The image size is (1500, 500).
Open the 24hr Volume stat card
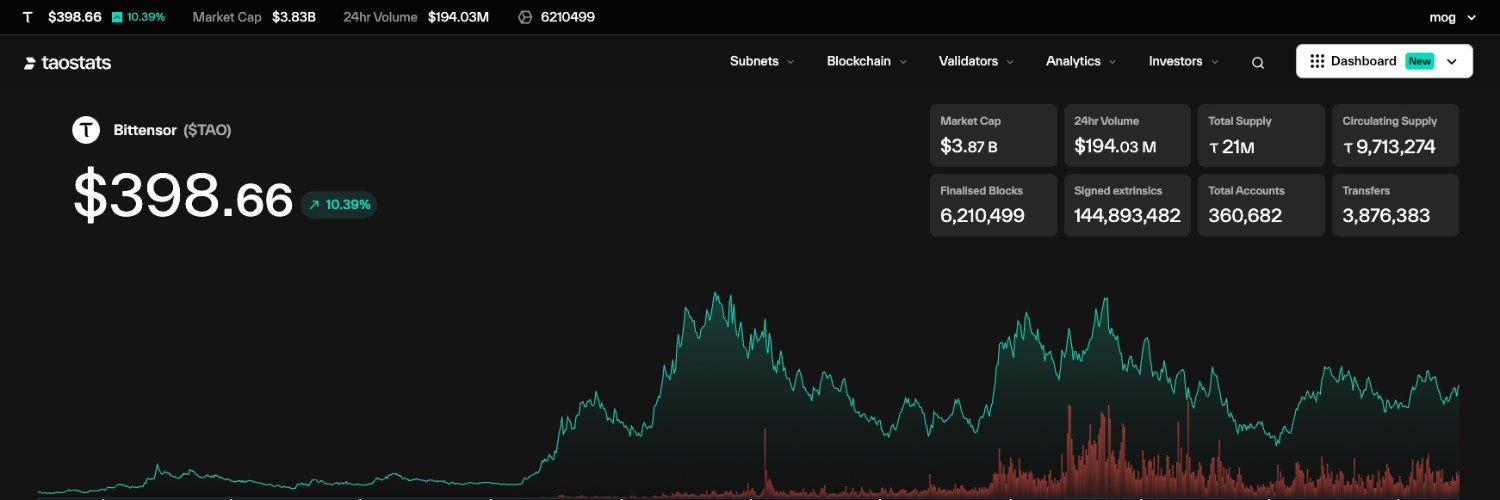click(x=1127, y=135)
